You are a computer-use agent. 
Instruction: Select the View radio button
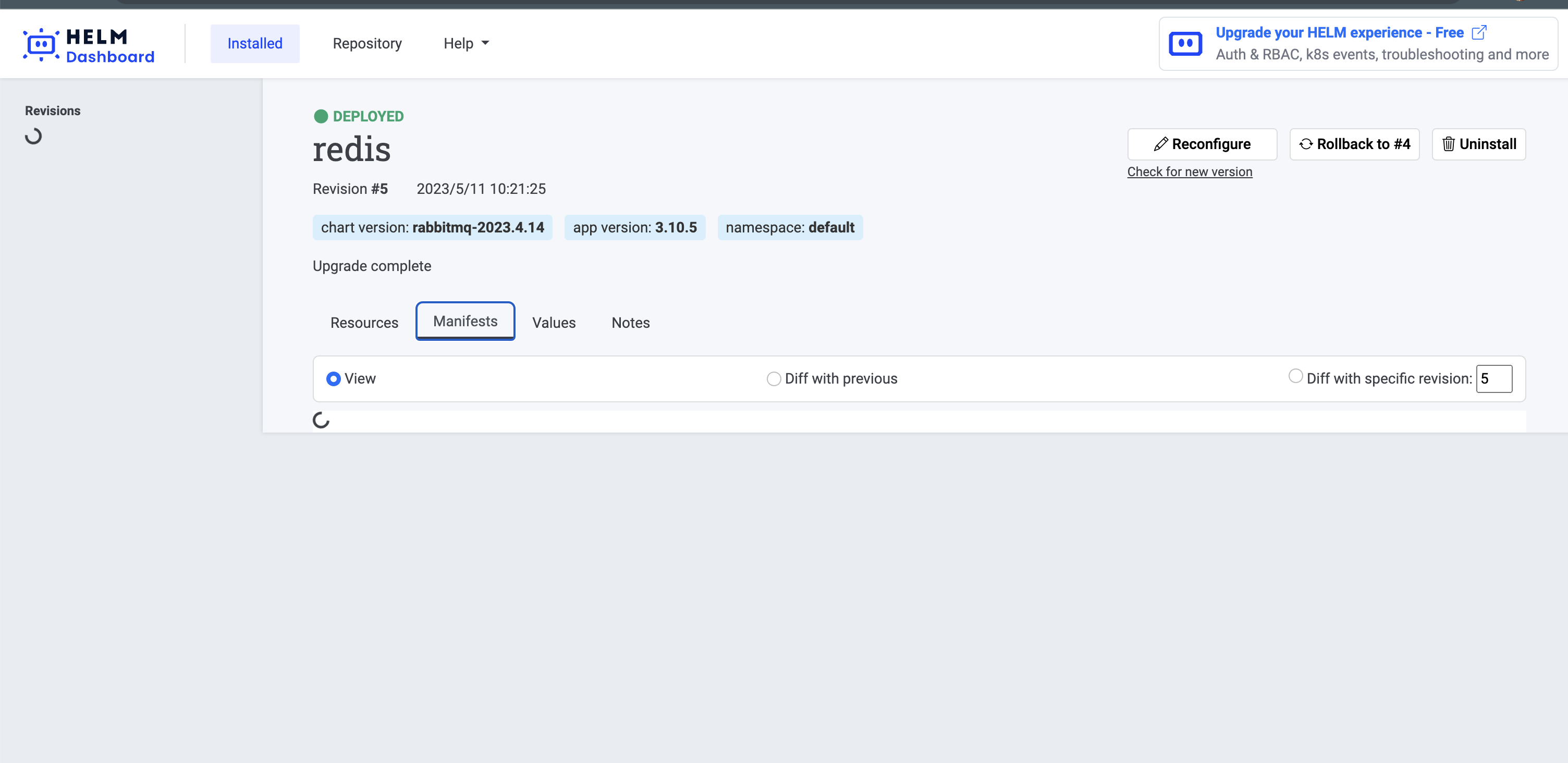pos(333,378)
